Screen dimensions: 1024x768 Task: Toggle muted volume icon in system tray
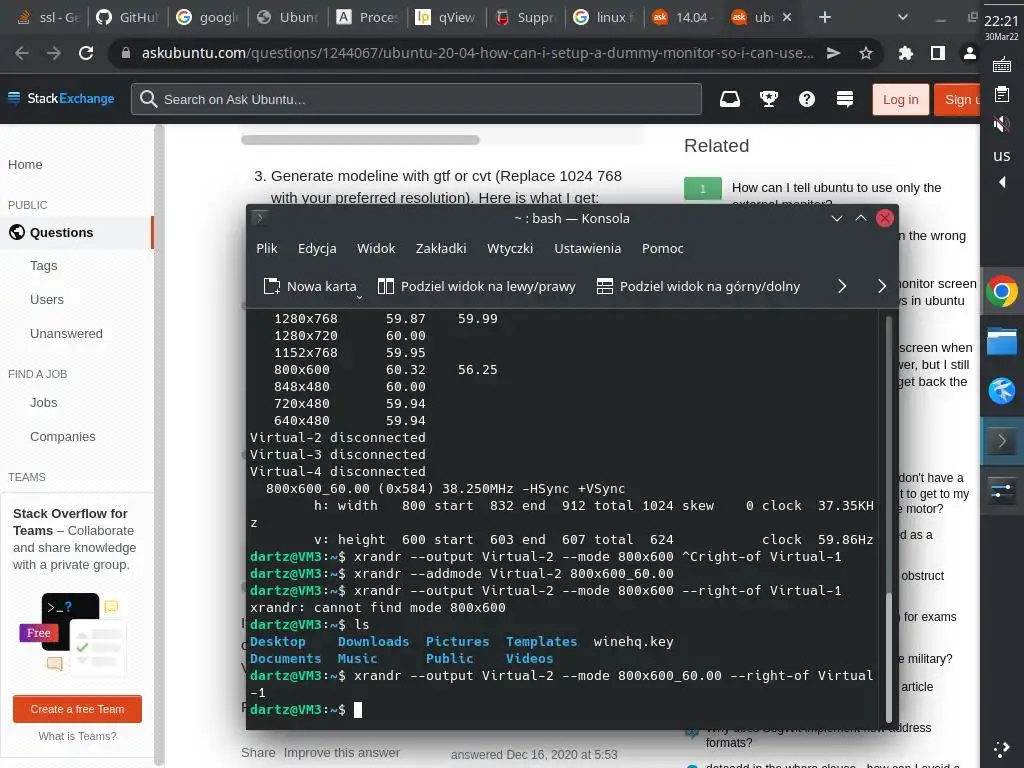(1001, 123)
